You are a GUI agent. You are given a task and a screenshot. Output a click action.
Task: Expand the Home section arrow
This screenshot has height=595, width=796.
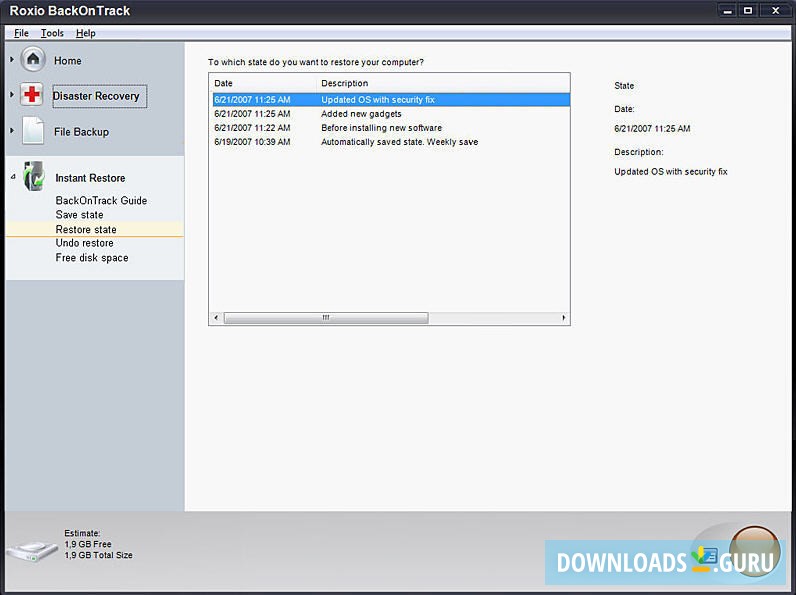pos(12,59)
